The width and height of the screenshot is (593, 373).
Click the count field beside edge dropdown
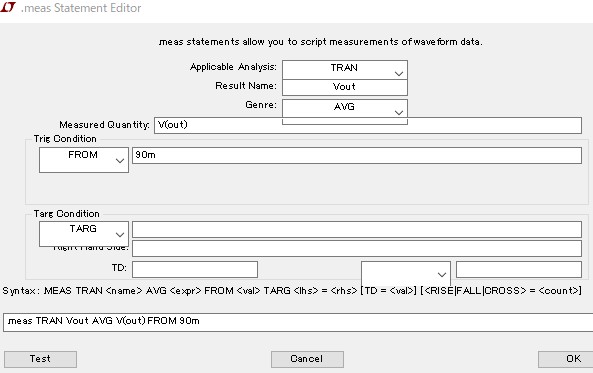tap(518, 269)
